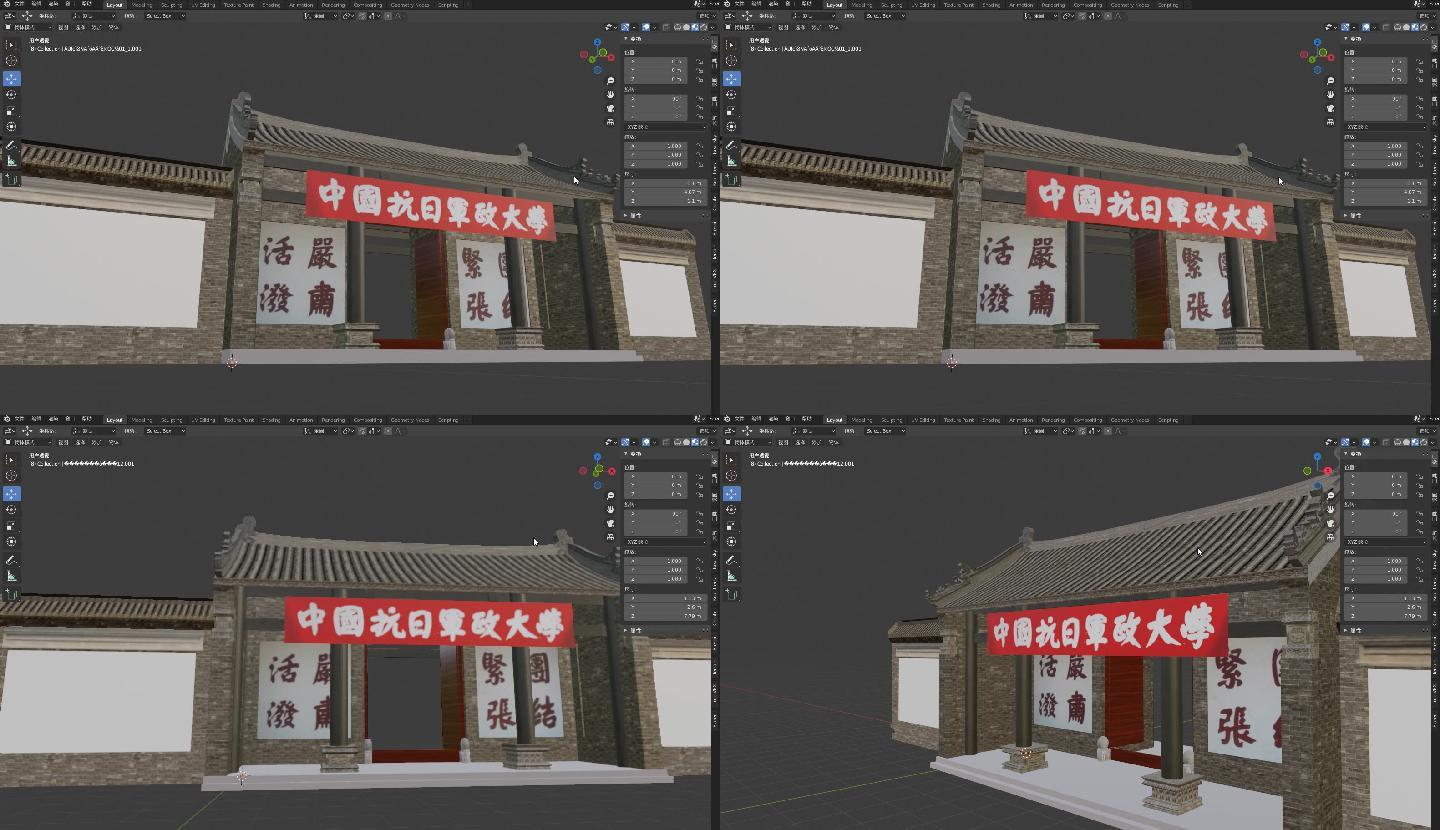Click red X axis gizmo ball in bottom-right viewport
This screenshot has width=1440, height=830.
point(1328,471)
